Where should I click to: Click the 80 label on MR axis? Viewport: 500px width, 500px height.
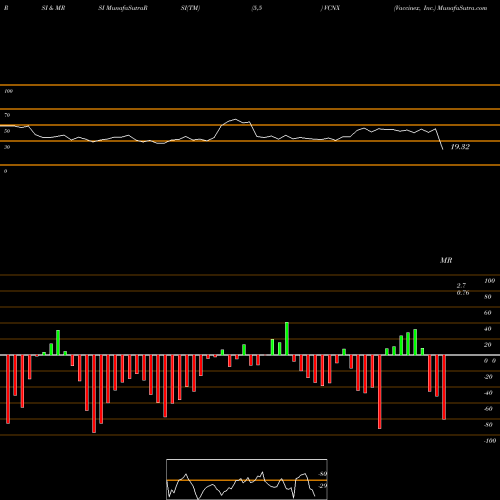(488, 297)
